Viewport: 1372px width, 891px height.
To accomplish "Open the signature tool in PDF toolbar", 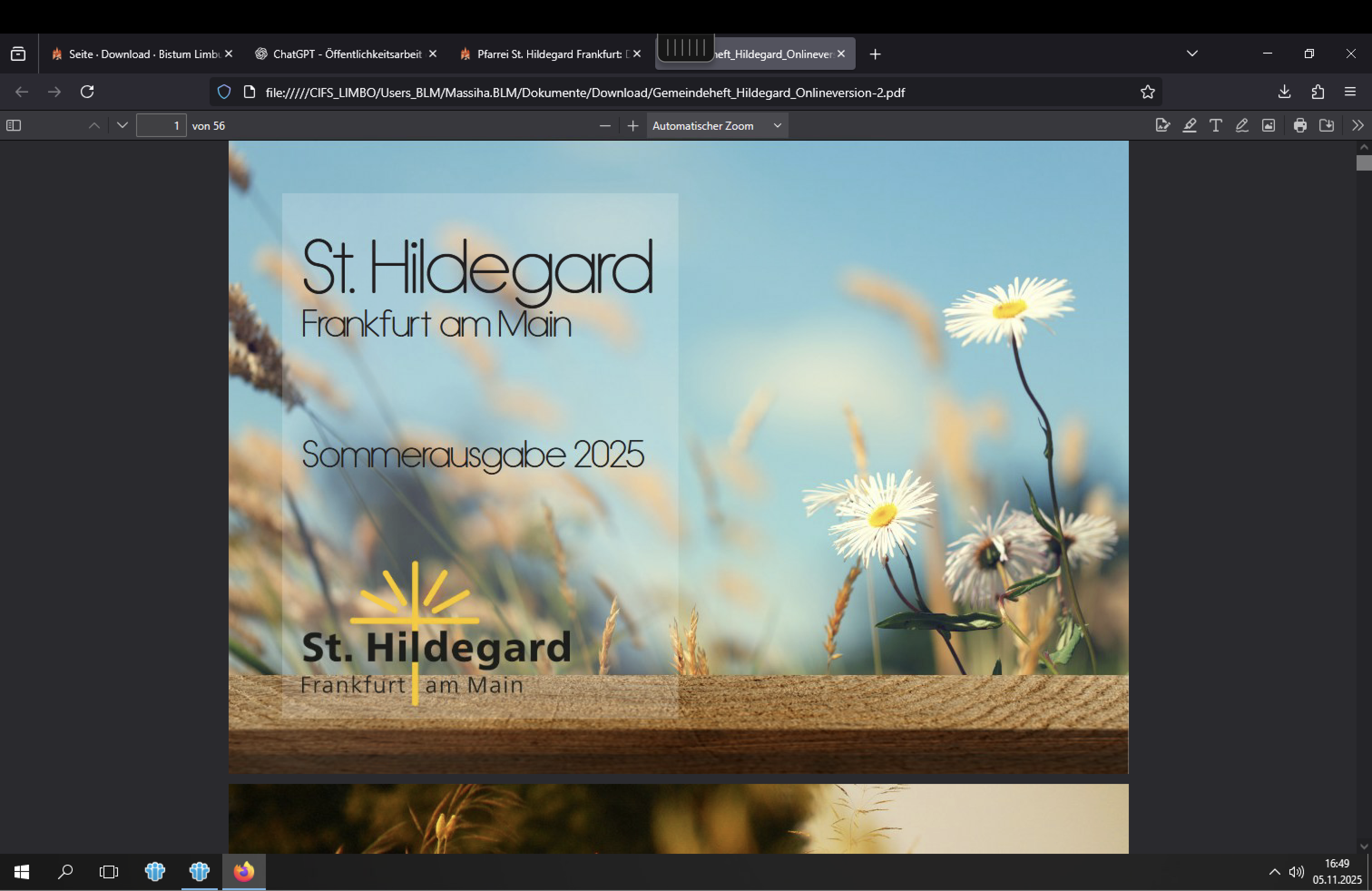I will click(1162, 126).
